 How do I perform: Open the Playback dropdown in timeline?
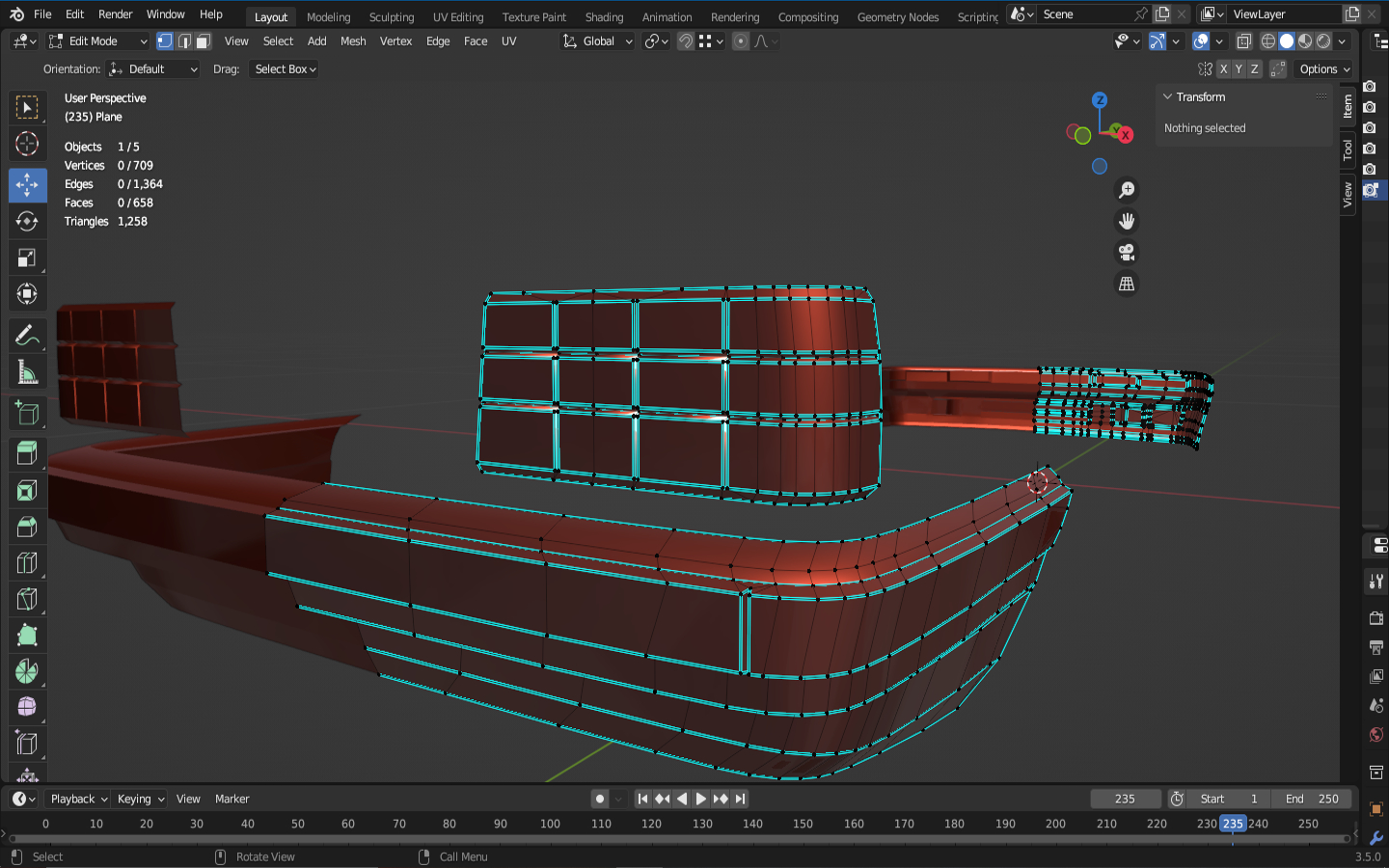point(78,799)
